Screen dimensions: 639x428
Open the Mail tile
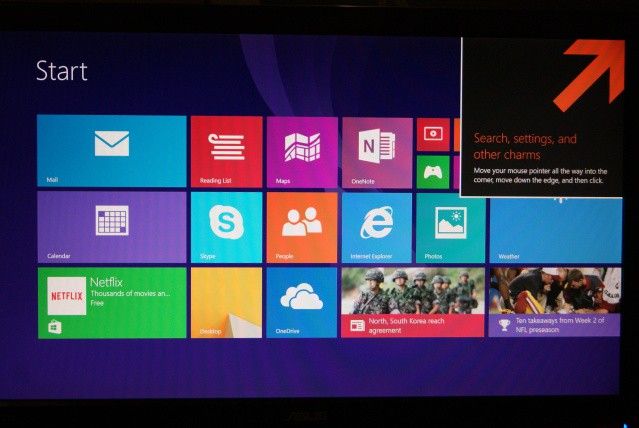coord(112,151)
